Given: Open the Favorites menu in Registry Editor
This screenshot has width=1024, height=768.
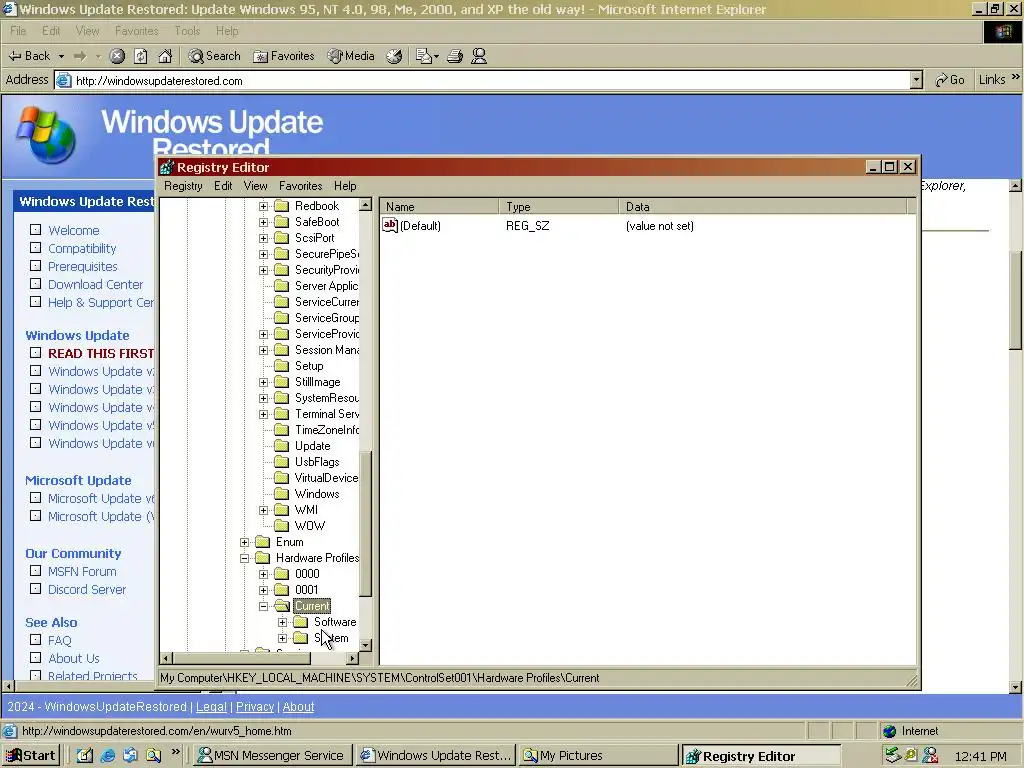Looking at the screenshot, I should point(300,185).
